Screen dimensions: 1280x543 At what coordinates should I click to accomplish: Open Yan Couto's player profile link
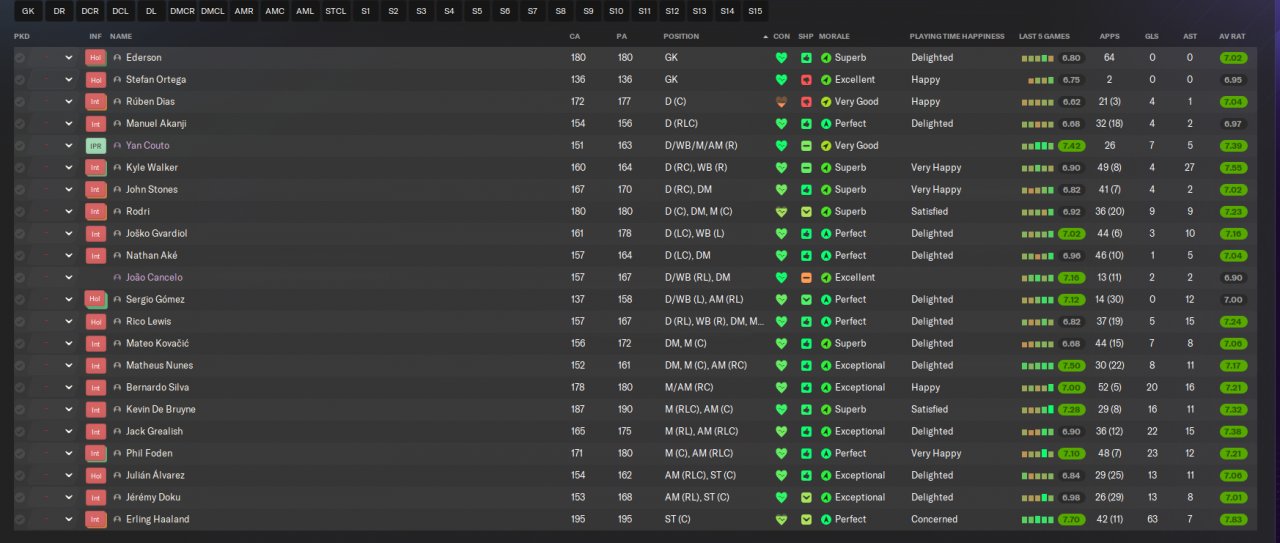coord(147,146)
